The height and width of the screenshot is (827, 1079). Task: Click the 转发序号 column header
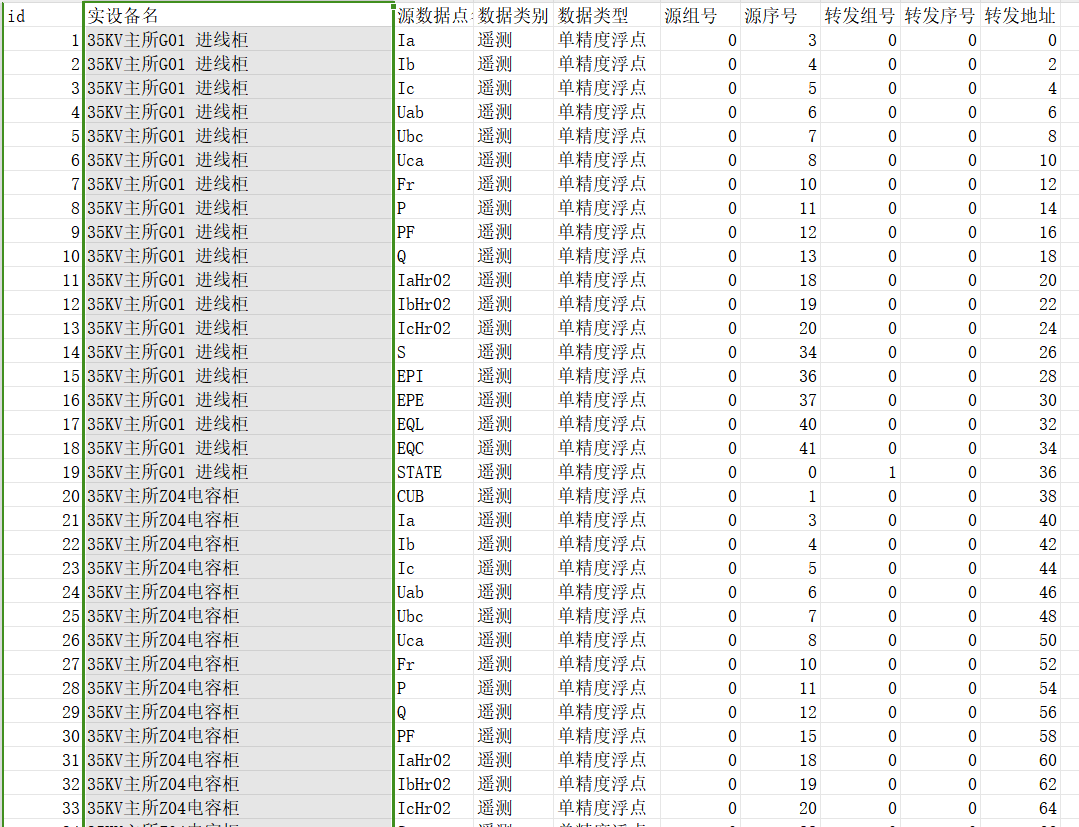[940, 16]
